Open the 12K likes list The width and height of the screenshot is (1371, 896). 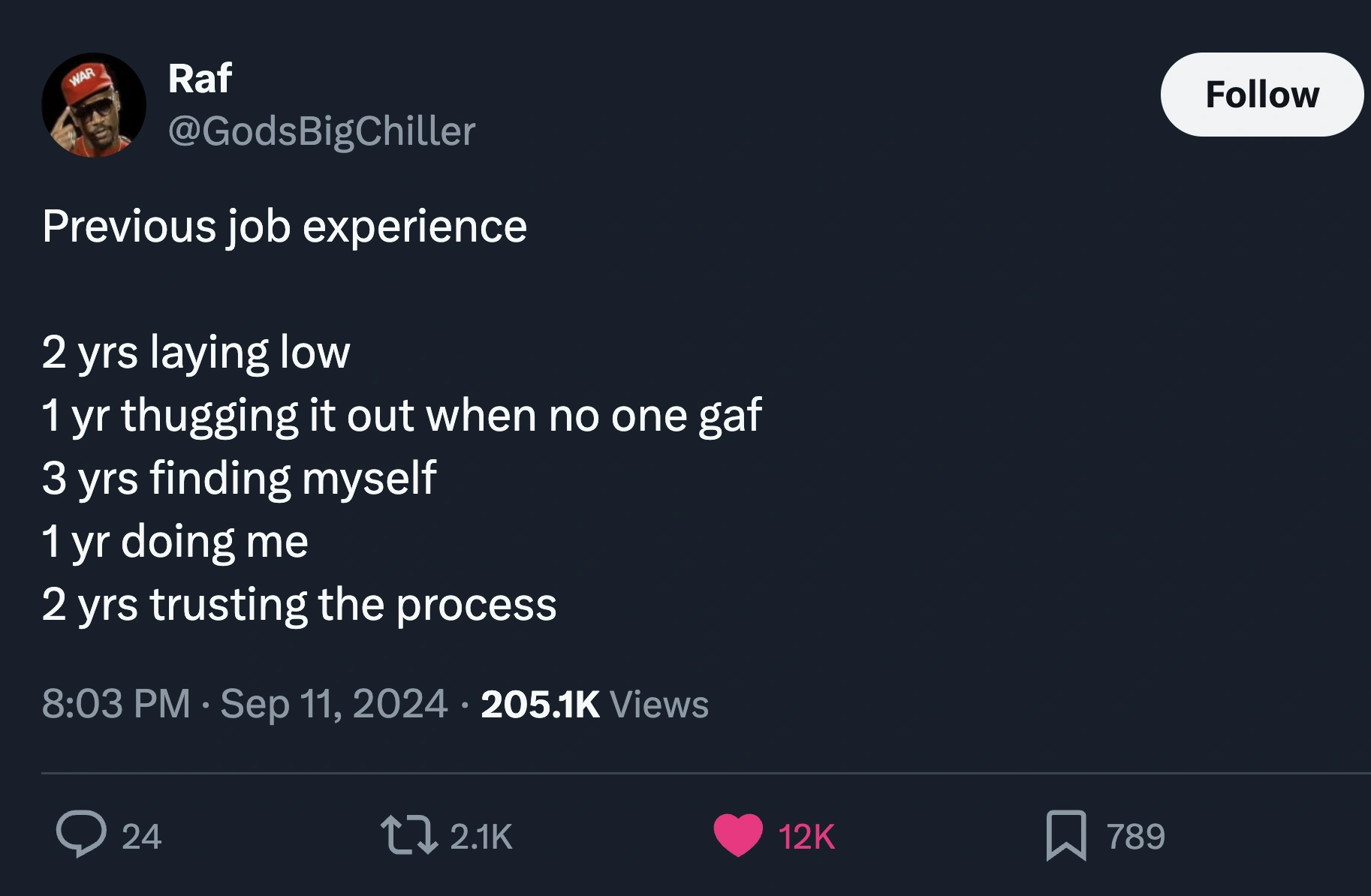pos(805,836)
